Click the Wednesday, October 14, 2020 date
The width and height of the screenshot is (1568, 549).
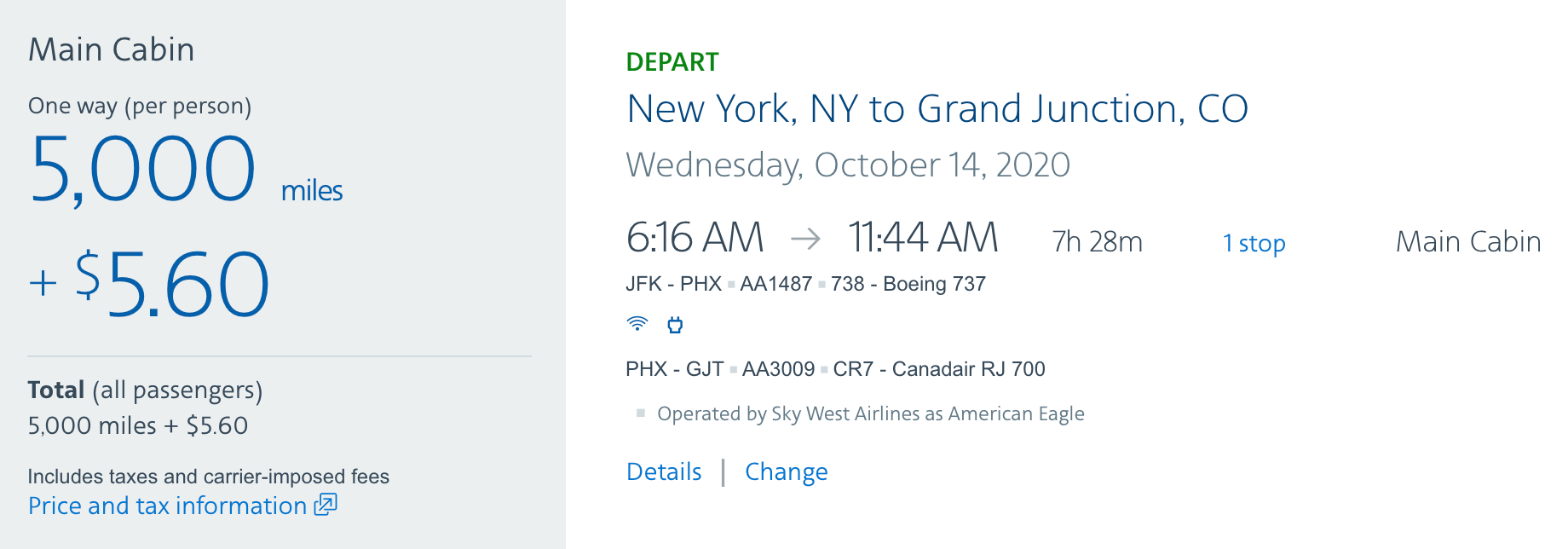tap(847, 165)
